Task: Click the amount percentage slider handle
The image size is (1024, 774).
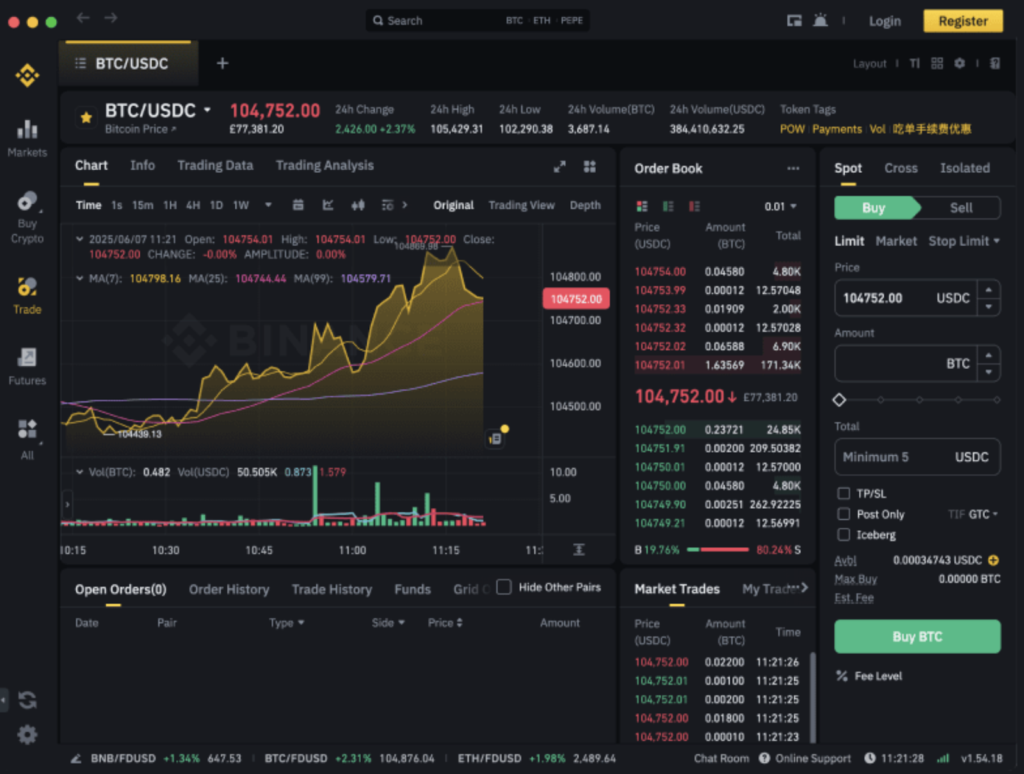Action: [x=839, y=400]
